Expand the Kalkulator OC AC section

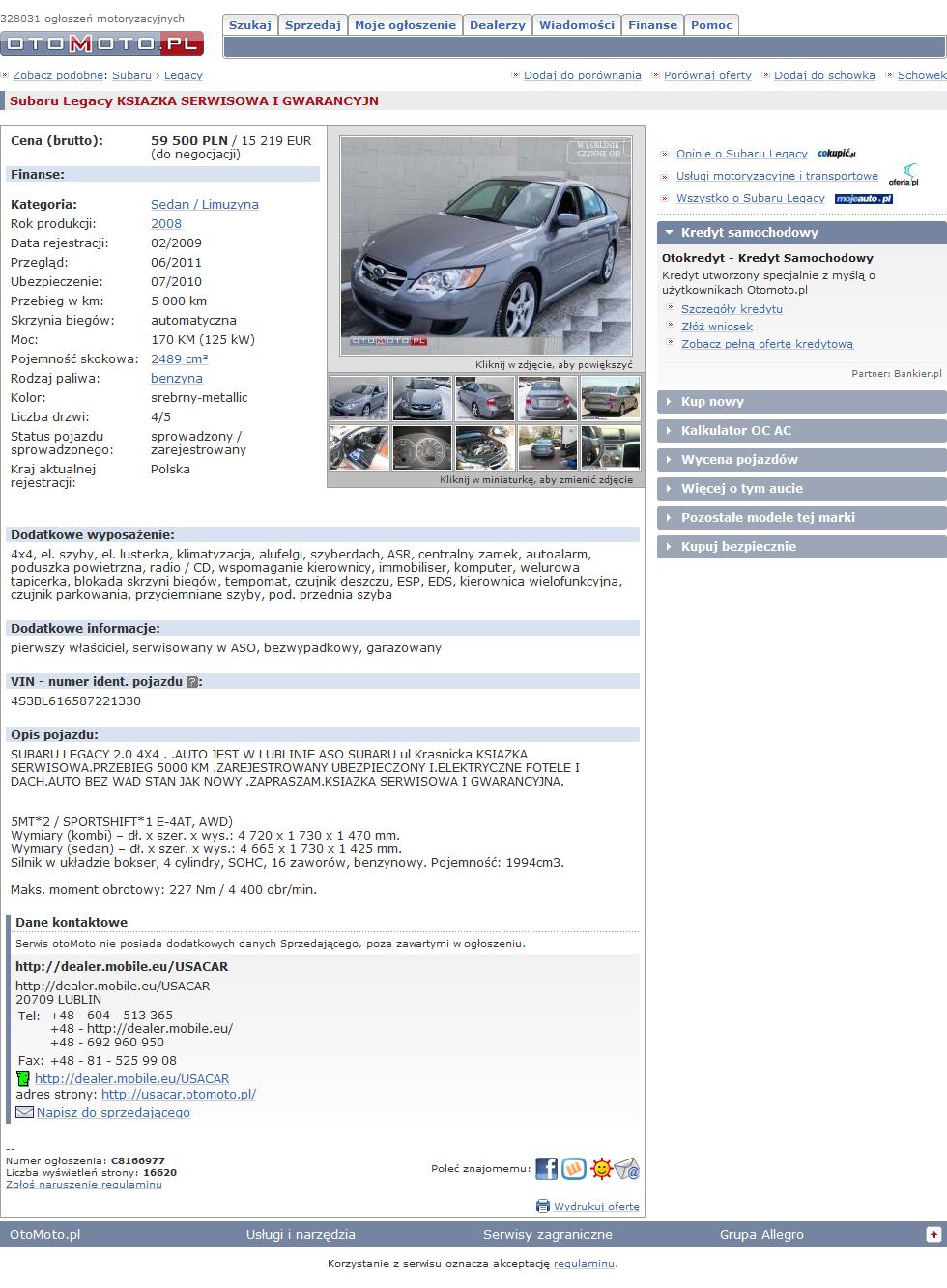pyautogui.click(x=802, y=431)
